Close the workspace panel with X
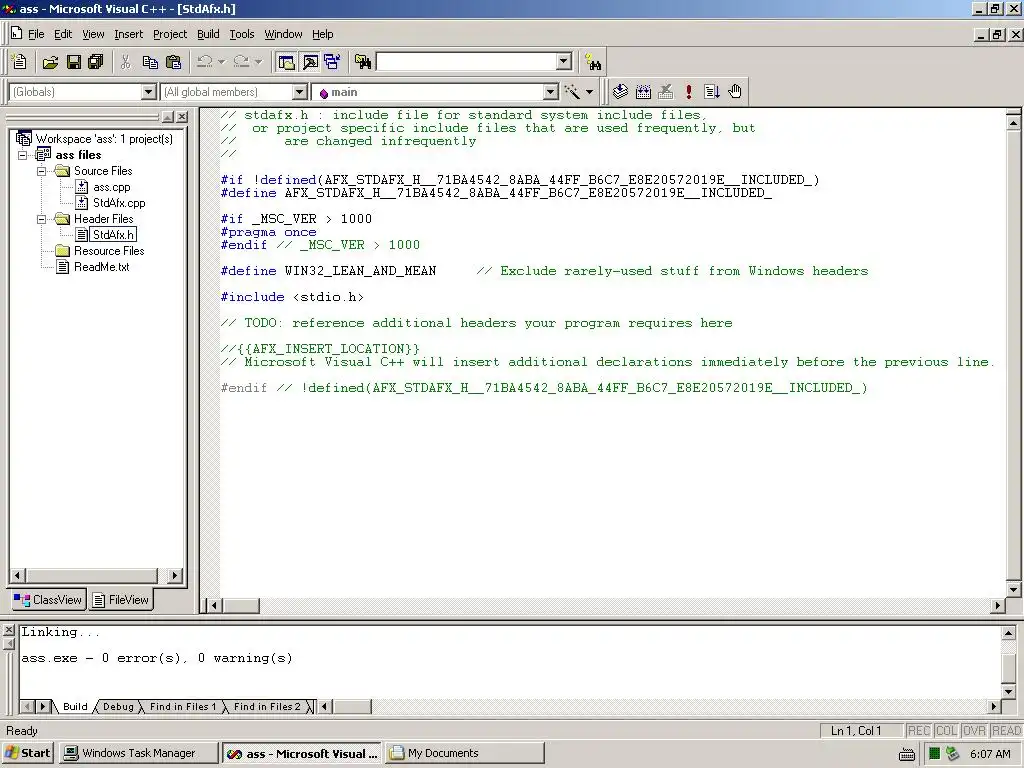Screen dimensions: 1024x768 182,117
